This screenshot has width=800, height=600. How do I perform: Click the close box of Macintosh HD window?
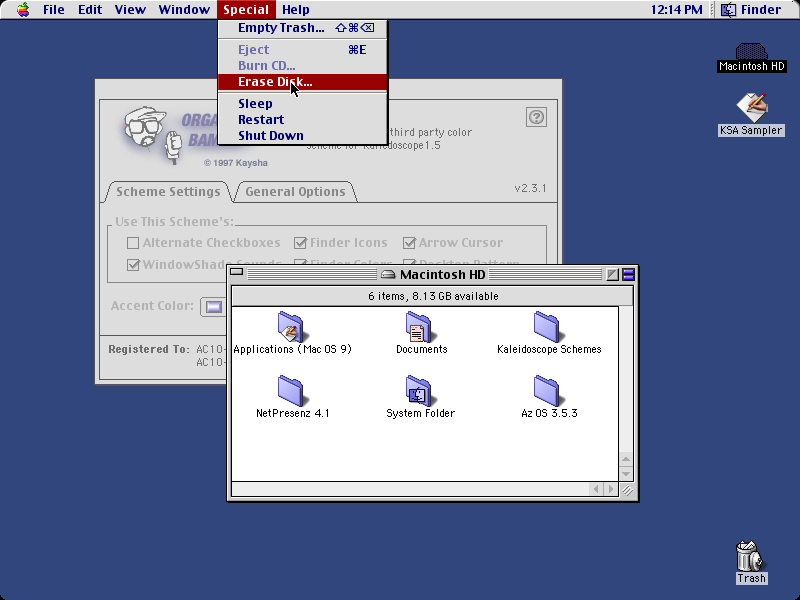[236, 272]
